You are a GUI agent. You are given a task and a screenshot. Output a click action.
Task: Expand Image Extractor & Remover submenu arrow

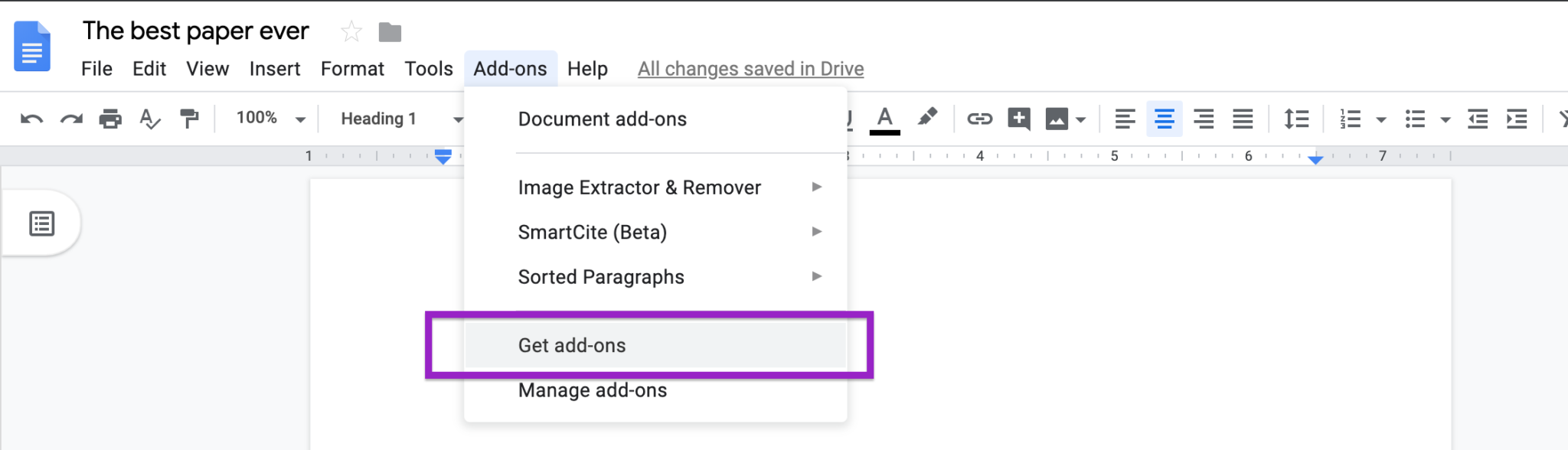[817, 187]
